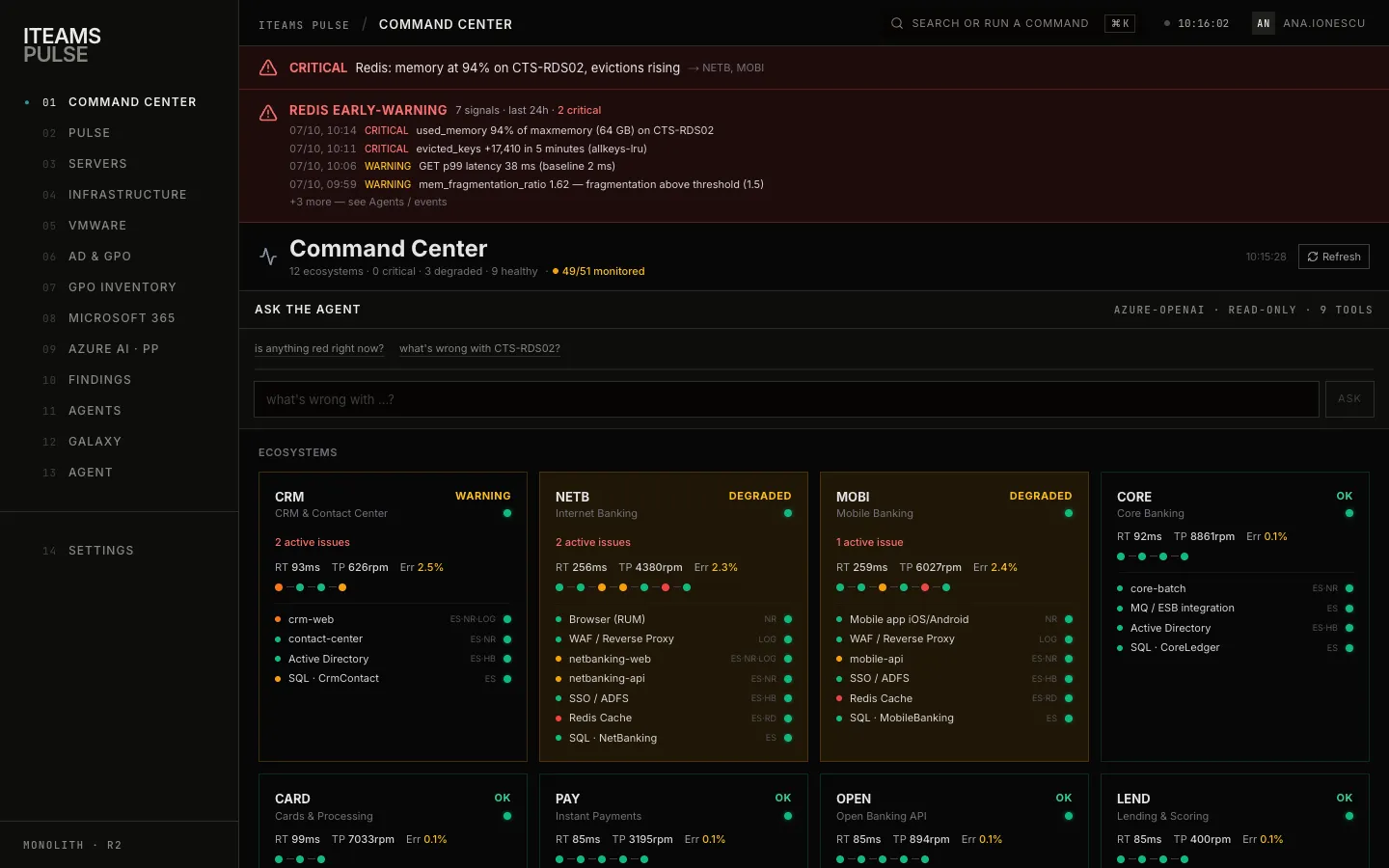Viewport: 1389px width, 868px height.
Task: Open Galaxy in the sidebar
Action: pos(120,442)
